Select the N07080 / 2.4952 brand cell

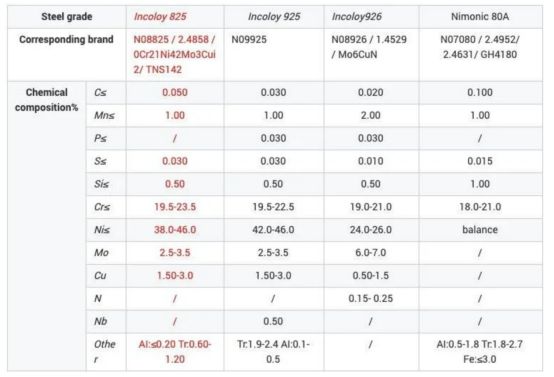[481, 55]
